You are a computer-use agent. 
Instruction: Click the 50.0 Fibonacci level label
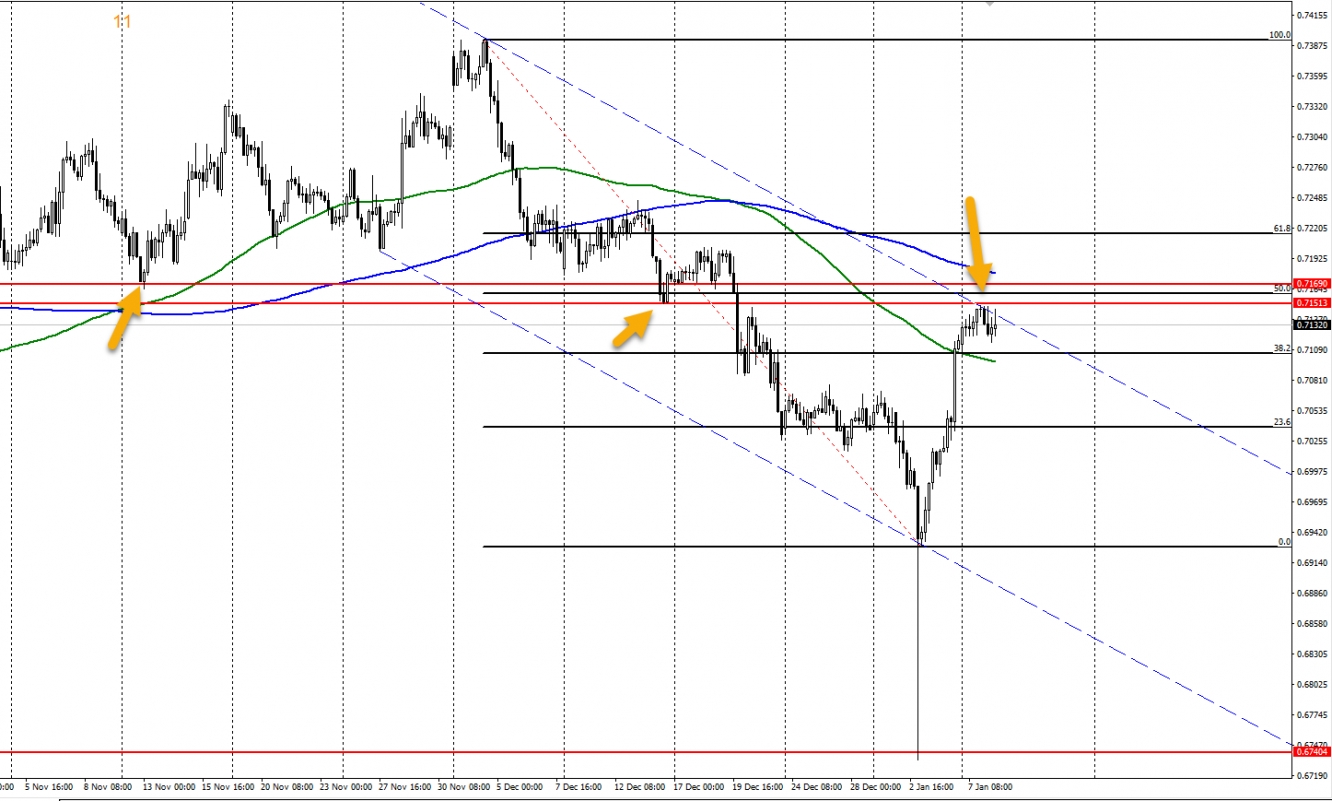1281,288
